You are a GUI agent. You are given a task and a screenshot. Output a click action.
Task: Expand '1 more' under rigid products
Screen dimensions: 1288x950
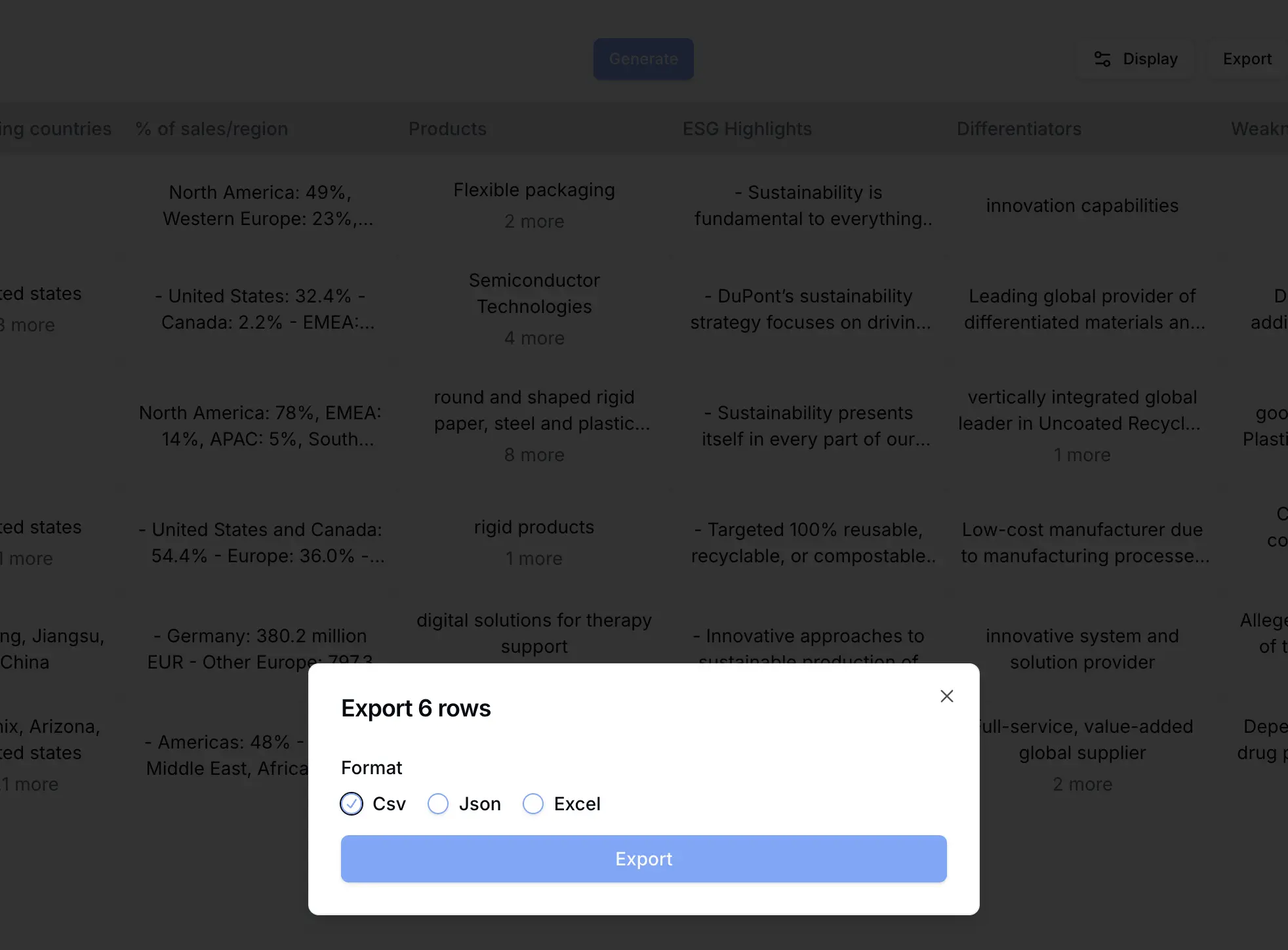534,558
